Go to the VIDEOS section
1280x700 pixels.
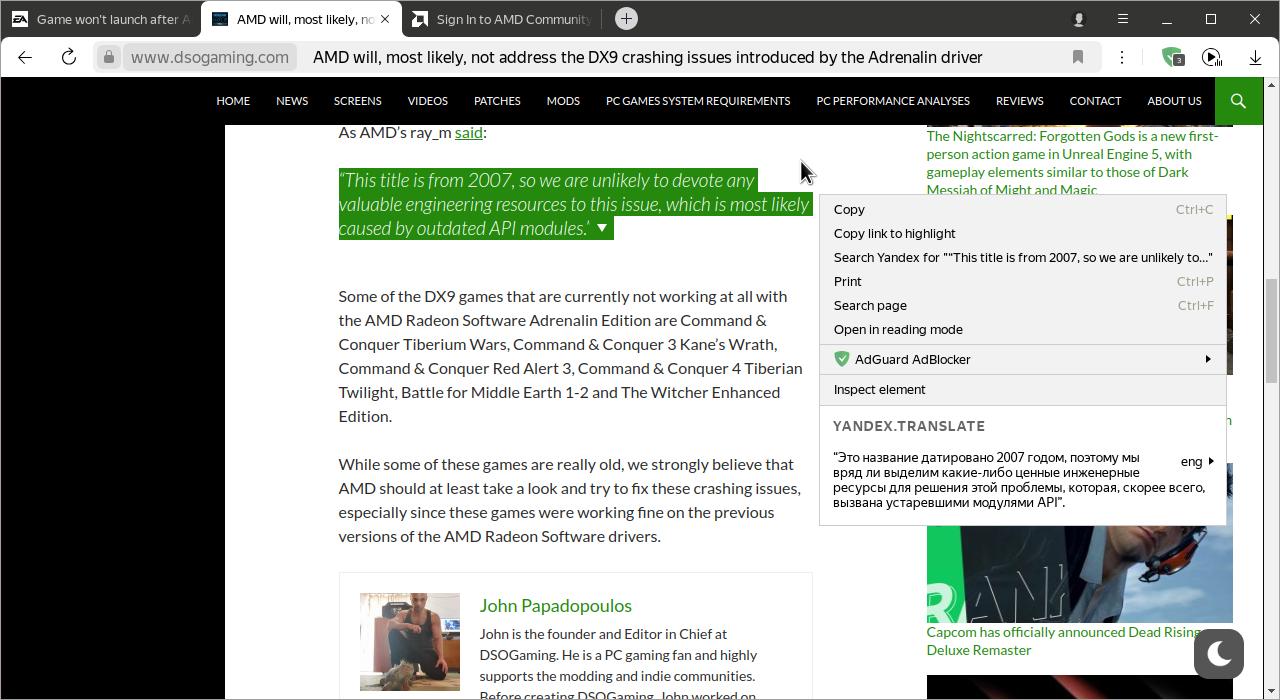click(427, 101)
